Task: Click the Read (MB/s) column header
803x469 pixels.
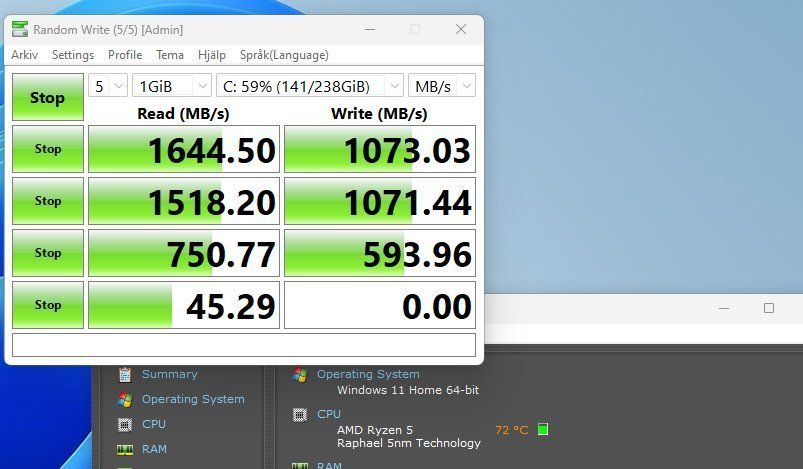Action: (x=183, y=113)
